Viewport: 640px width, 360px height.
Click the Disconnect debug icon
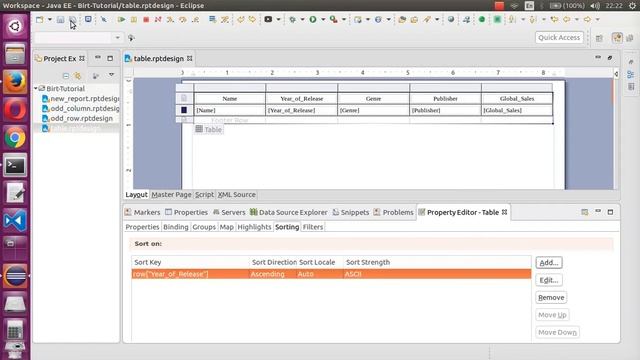click(x=158, y=19)
